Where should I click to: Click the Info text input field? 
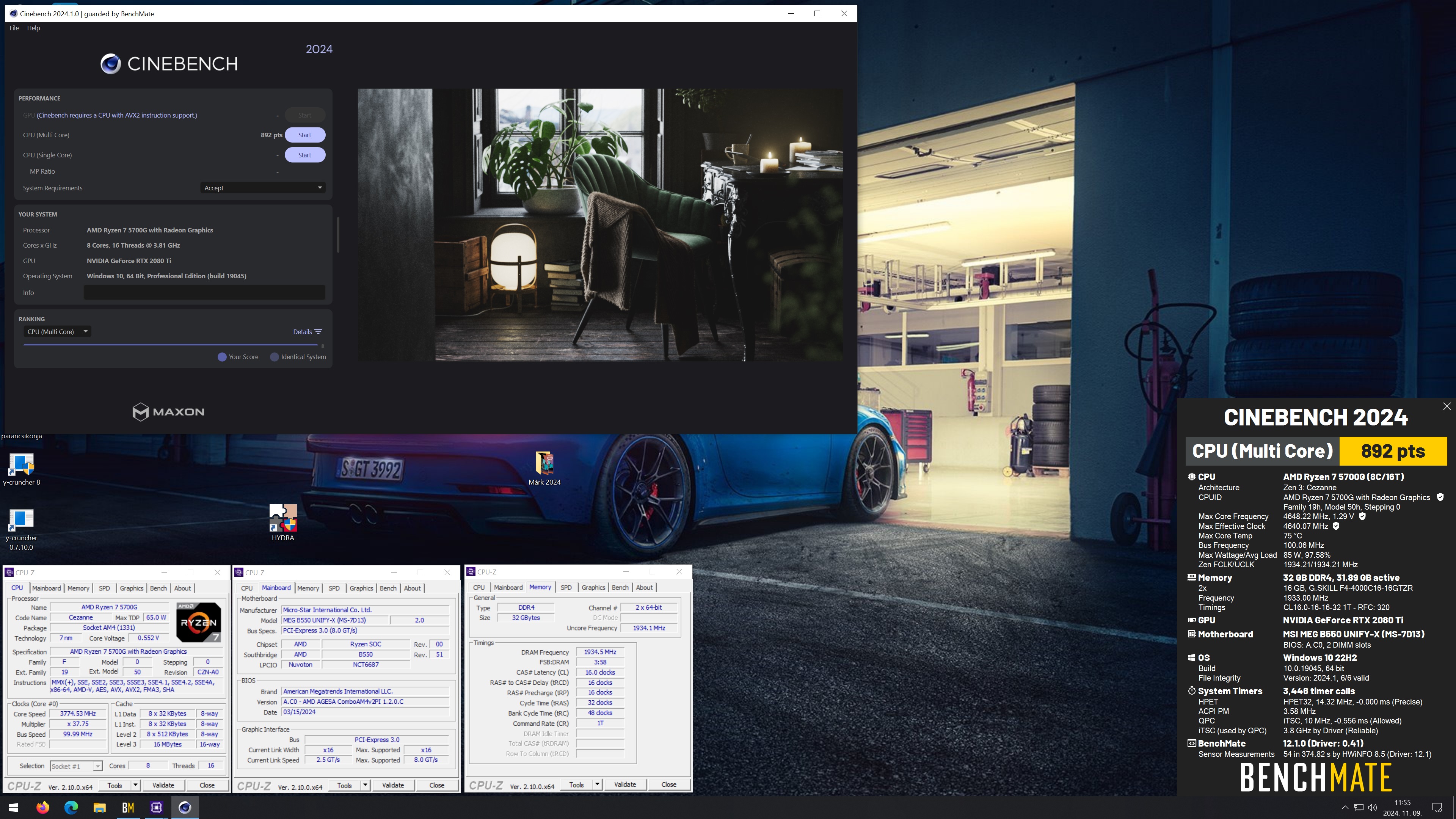click(205, 292)
